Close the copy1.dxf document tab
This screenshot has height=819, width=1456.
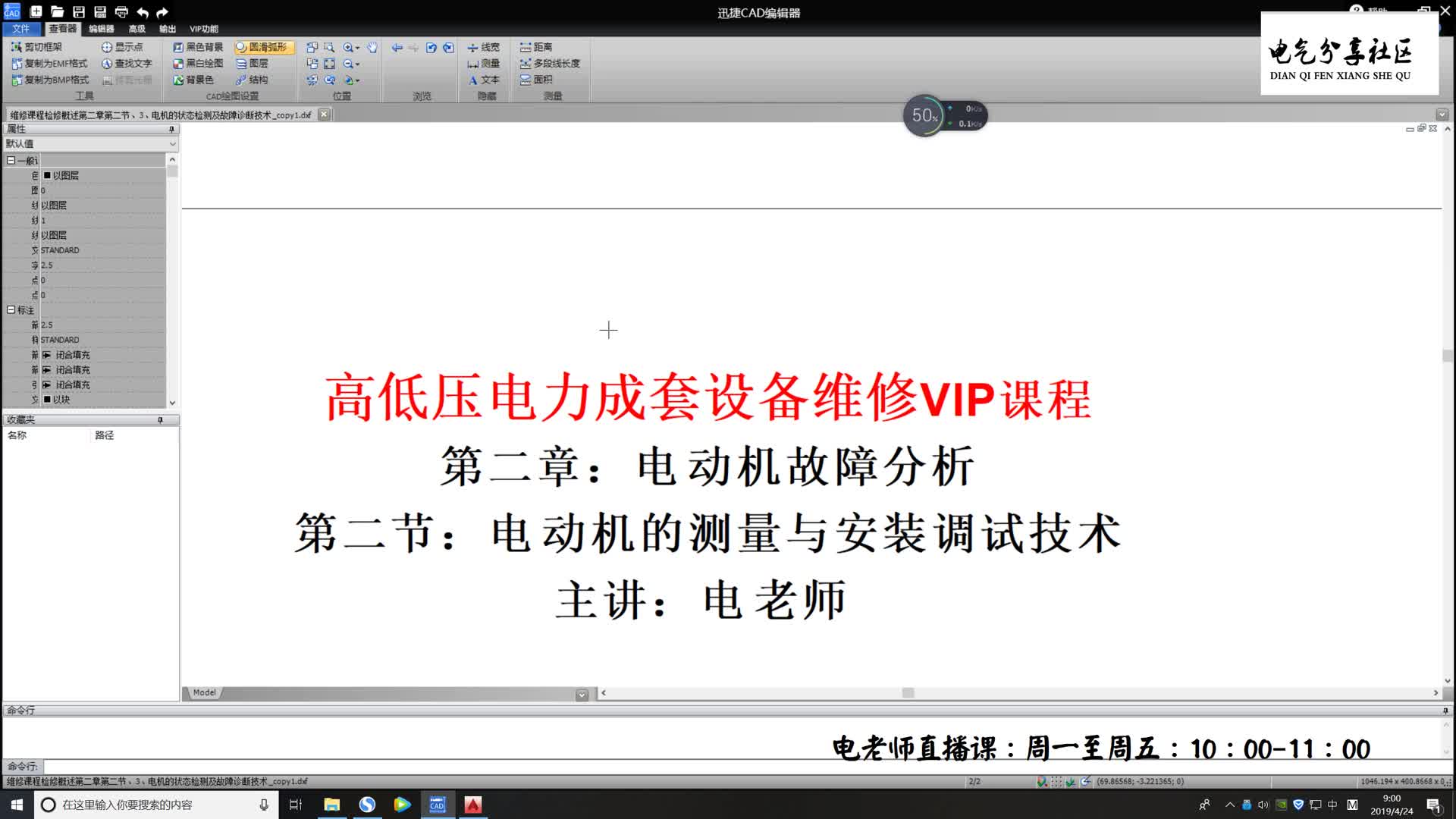324,115
